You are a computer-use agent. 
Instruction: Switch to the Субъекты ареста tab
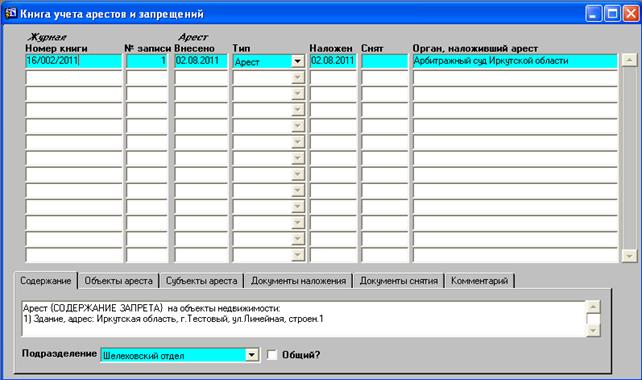pyautogui.click(x=201, y=281)
